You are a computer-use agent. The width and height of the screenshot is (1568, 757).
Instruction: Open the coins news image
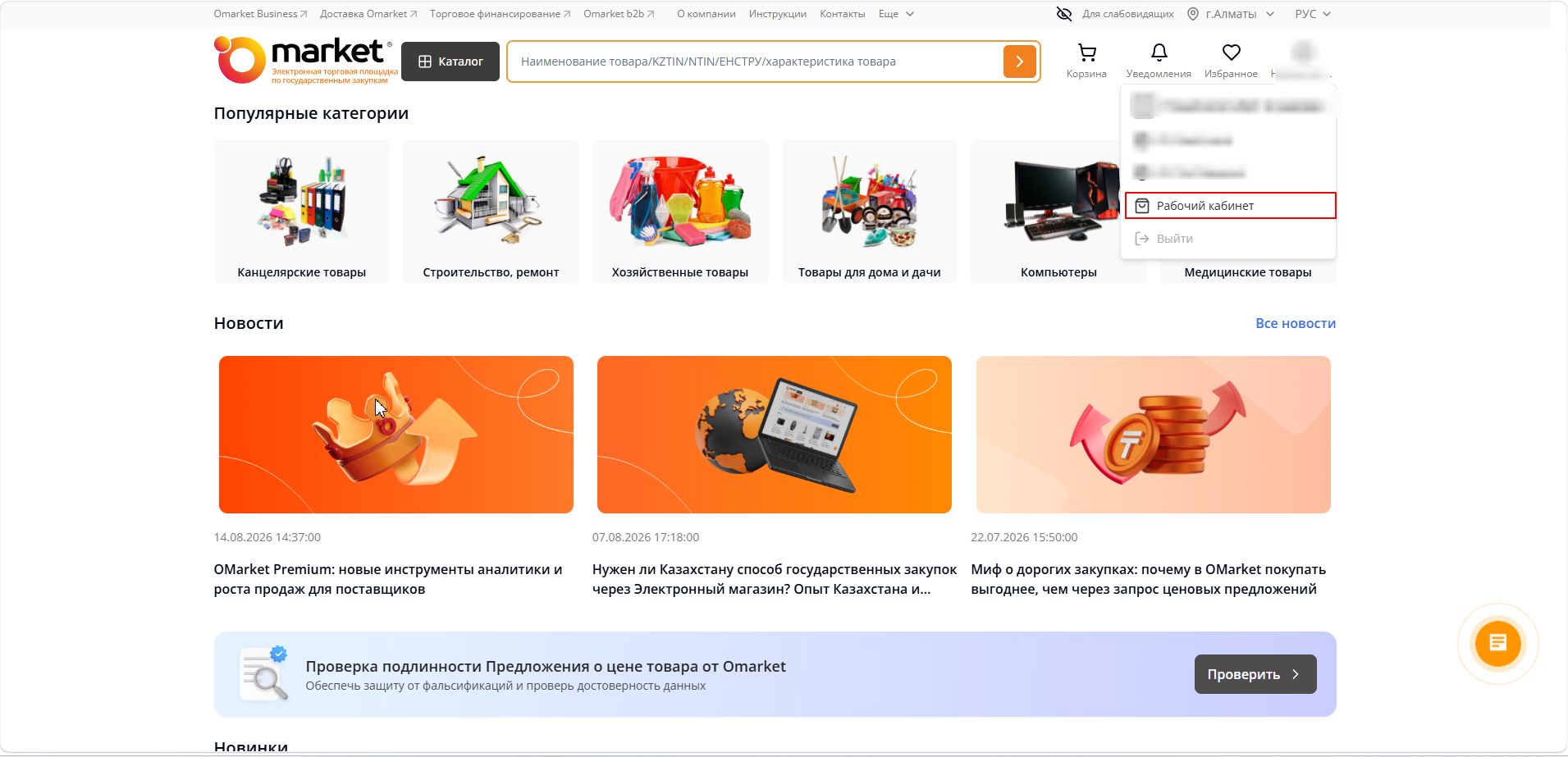click(x=1154, y=435)
